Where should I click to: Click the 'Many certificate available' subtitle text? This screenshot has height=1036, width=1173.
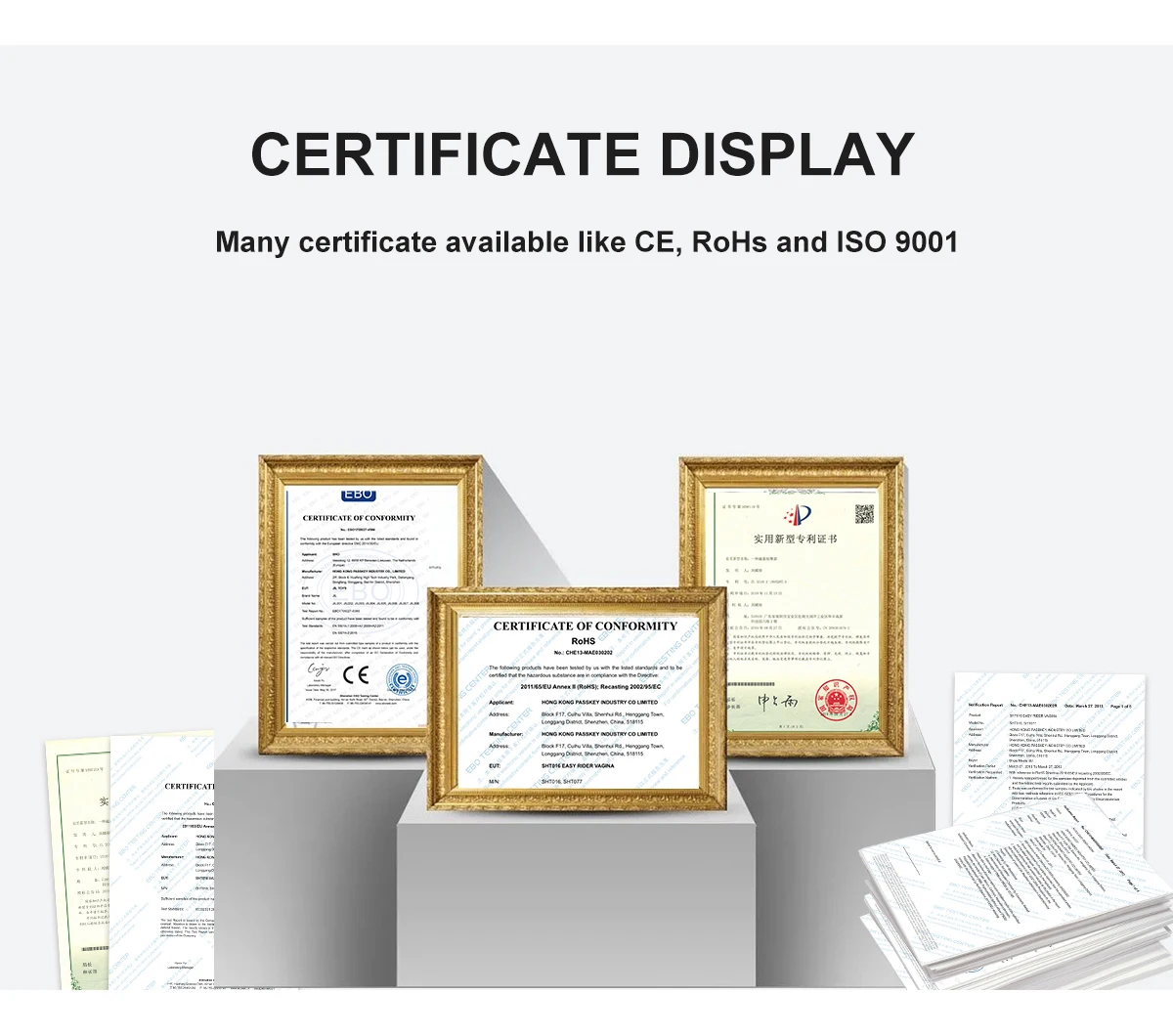(x=586, y=241)
